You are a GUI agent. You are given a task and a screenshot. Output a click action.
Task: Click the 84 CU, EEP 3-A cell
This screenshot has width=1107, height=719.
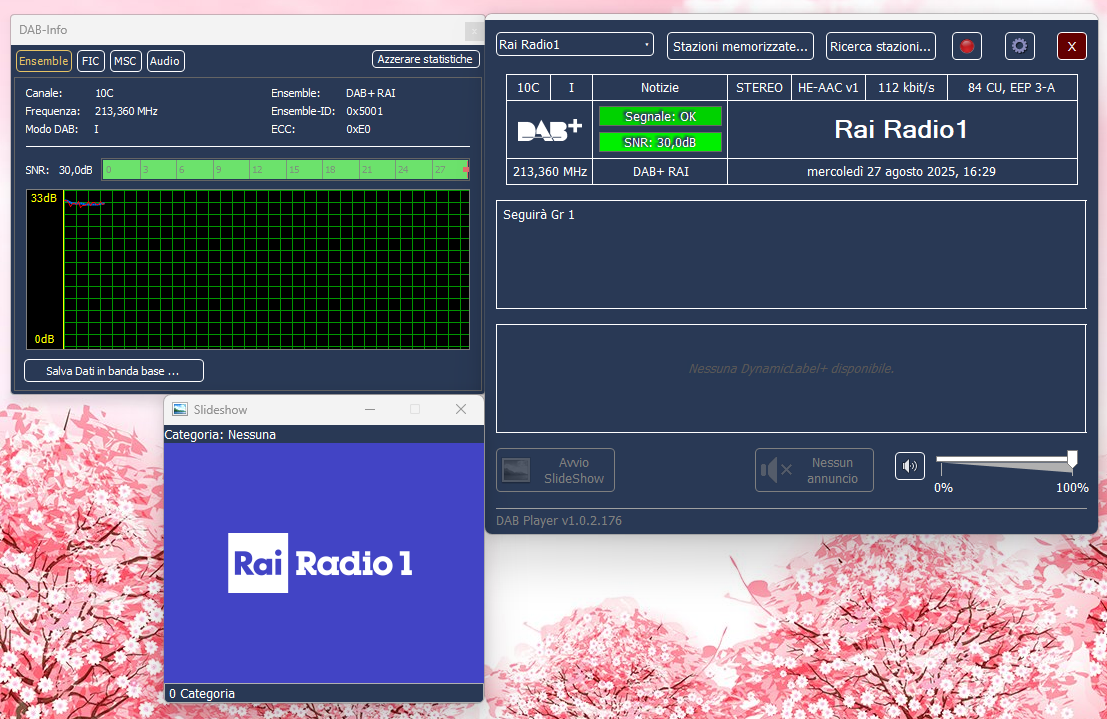(1012, 88)
